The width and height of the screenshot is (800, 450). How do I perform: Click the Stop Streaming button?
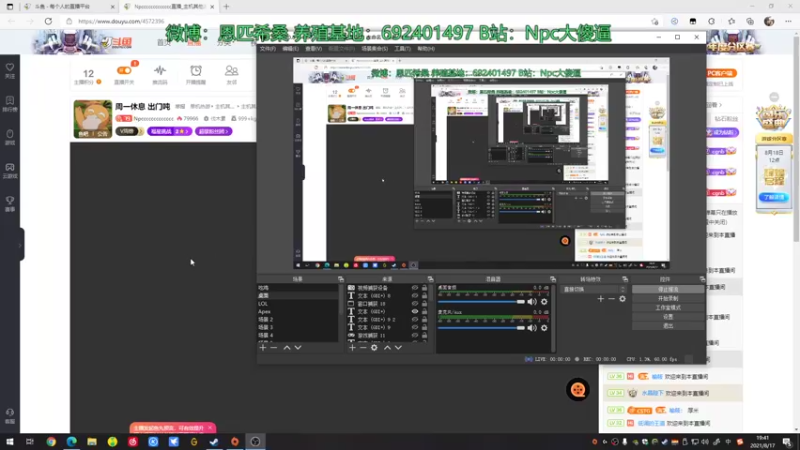point(668,289)
